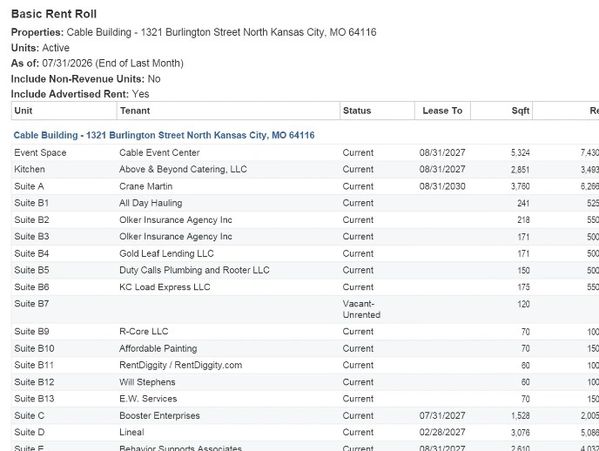Click the 'Suite B6' unit cell

[32, 287]
